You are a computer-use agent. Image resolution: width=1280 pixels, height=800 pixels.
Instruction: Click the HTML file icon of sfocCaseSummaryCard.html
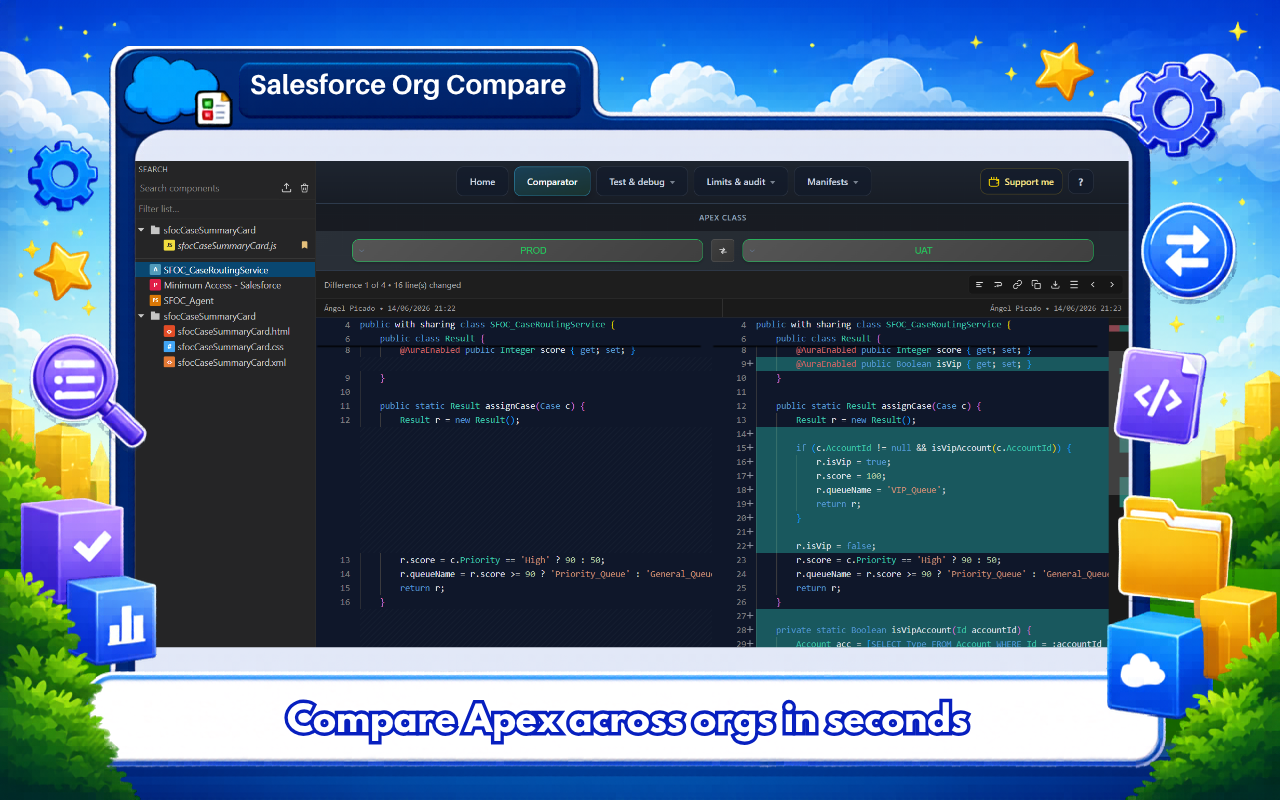(x=169, y=331)
